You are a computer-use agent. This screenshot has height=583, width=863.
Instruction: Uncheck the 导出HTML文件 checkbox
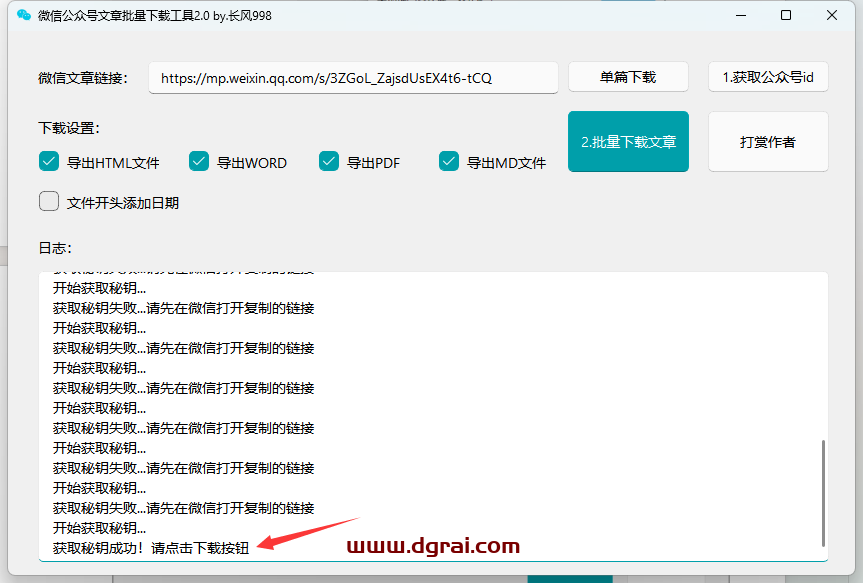49,162
